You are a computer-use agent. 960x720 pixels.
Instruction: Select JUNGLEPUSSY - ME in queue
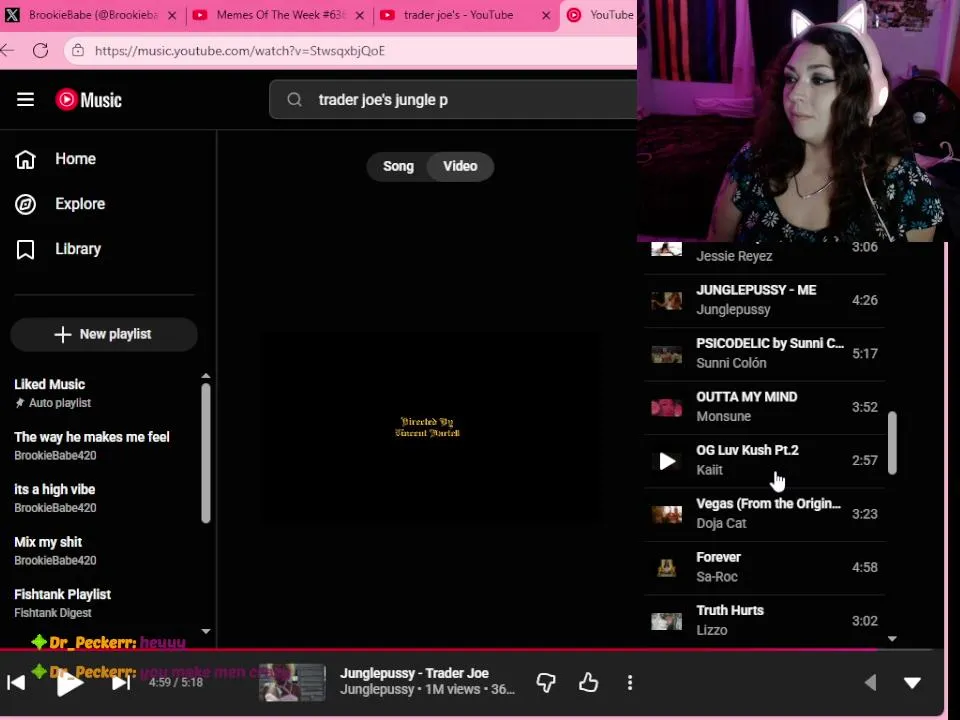click(x=765, y=300)
